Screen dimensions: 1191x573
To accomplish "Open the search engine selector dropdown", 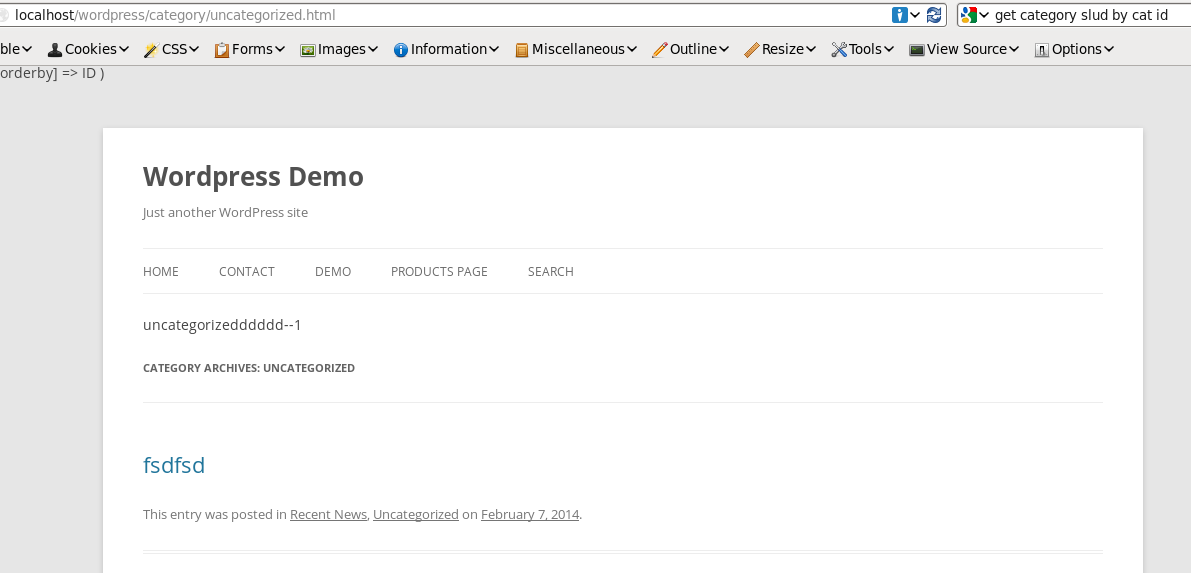I will point(974,15).
